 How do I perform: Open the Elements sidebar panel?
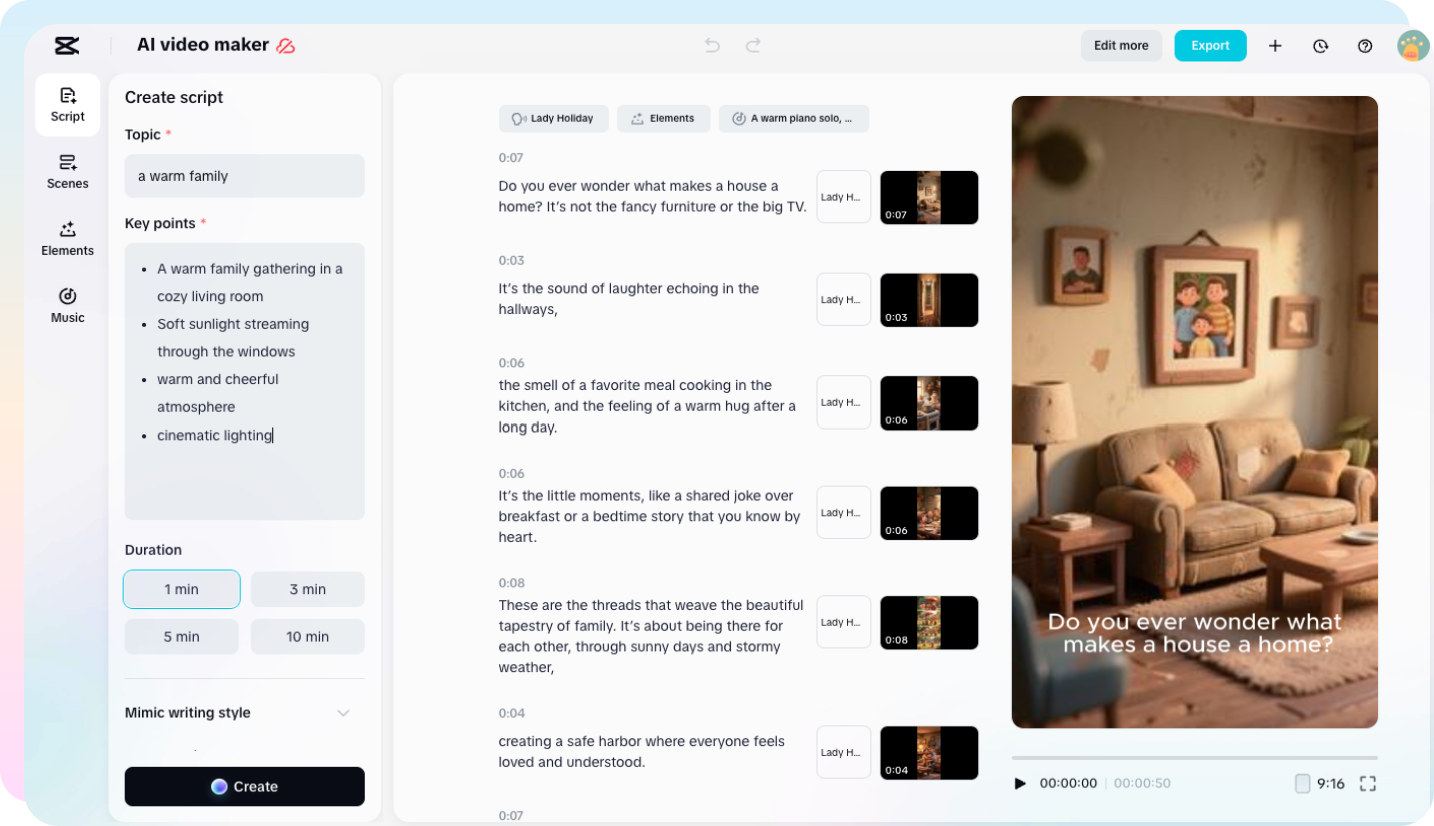click(x=67, y=238)
